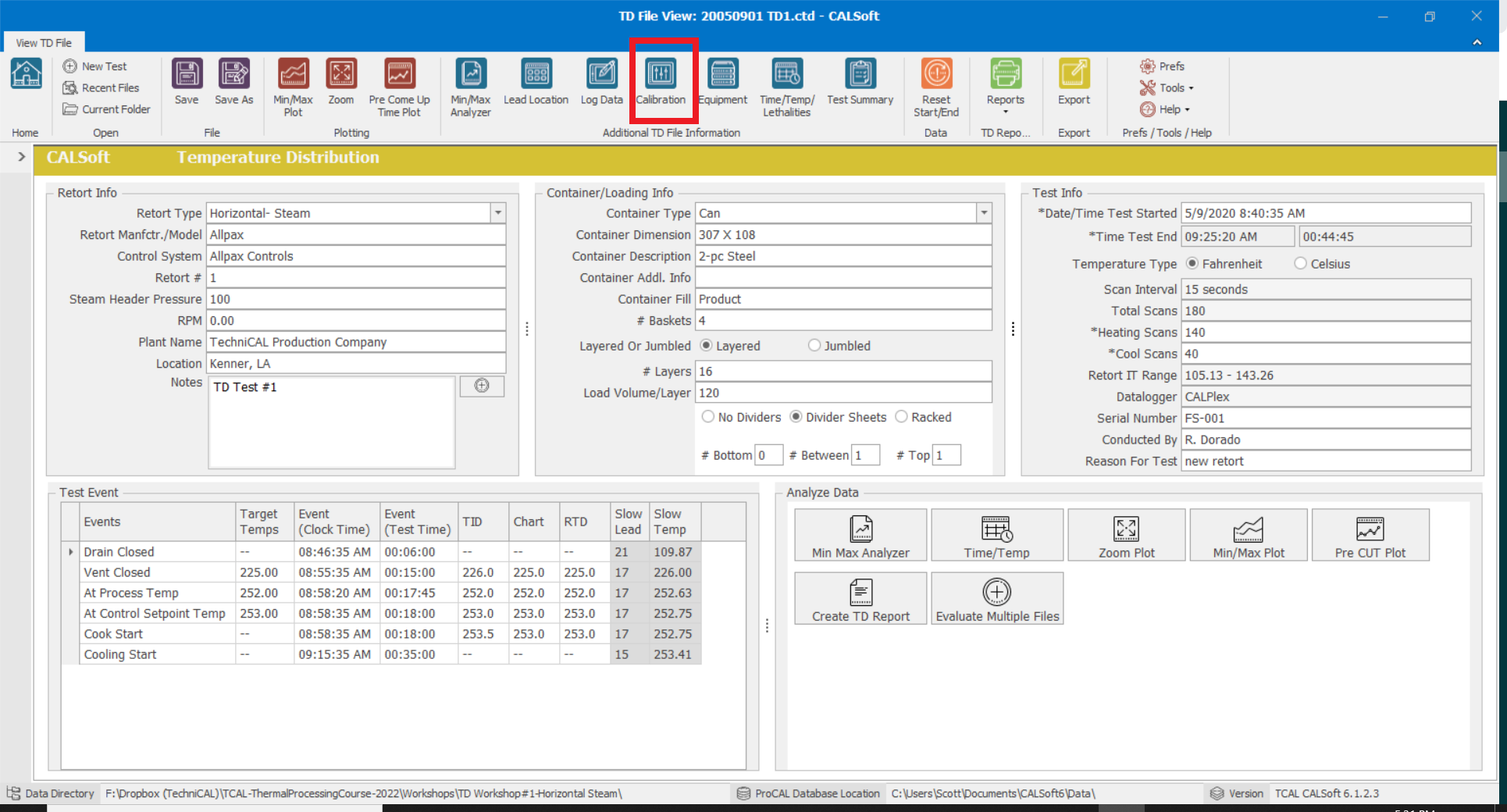Viewport: 1507px width, 812px height.
Task: Click ProCAL Database Location icon
Action: click(x=743, y=793)
